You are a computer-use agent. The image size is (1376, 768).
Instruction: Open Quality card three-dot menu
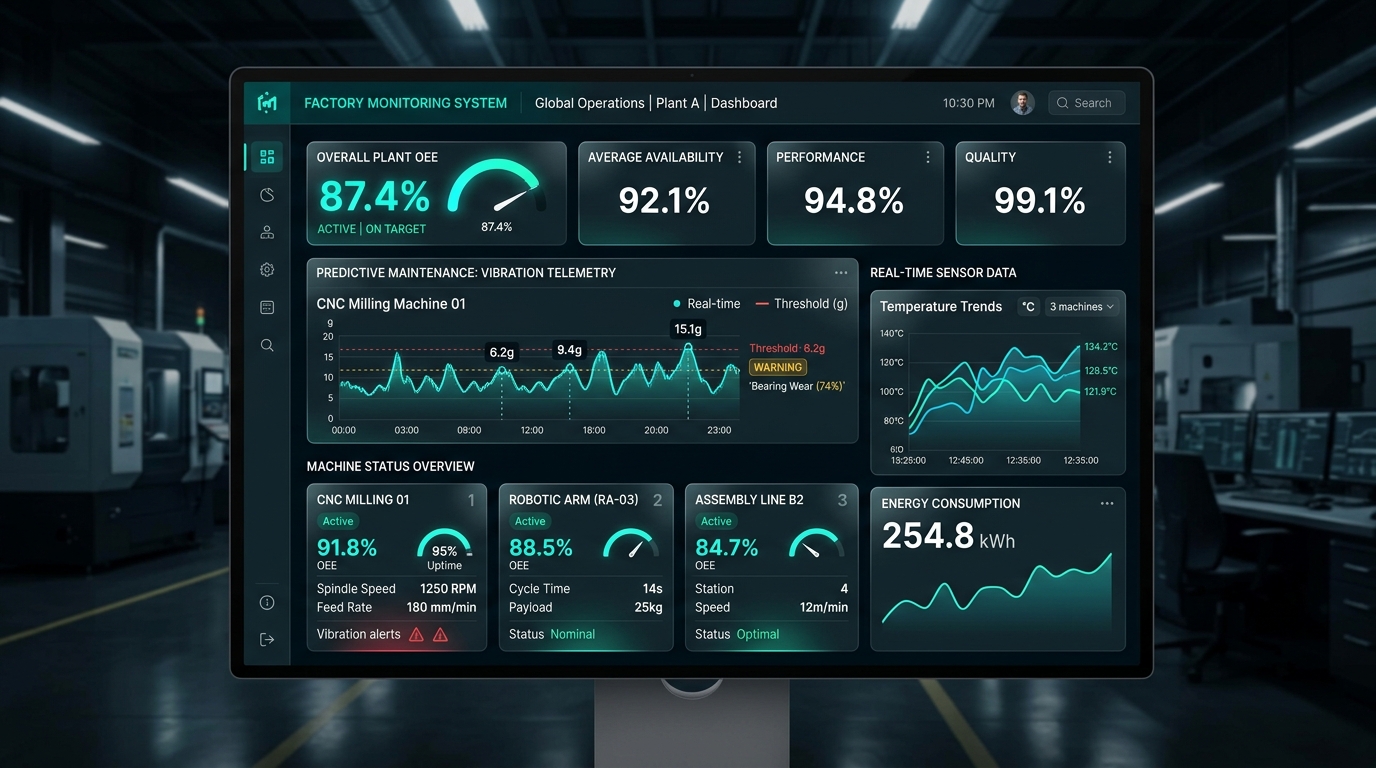click(x=1110, y=157)
